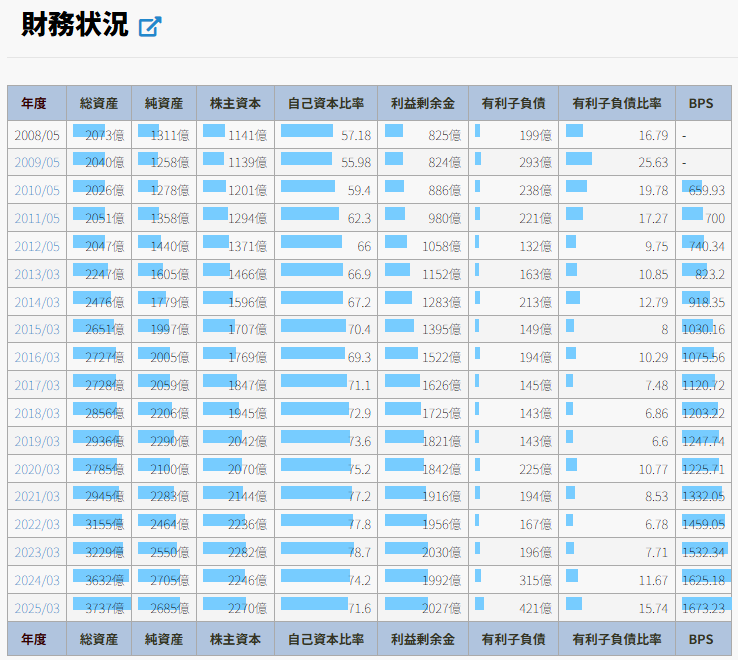Image resolution: width=738 pixels, height=660 pixels.
Task: Click the 25.63 debt ratio bar for 2009/05
Action: pos(616,162)
